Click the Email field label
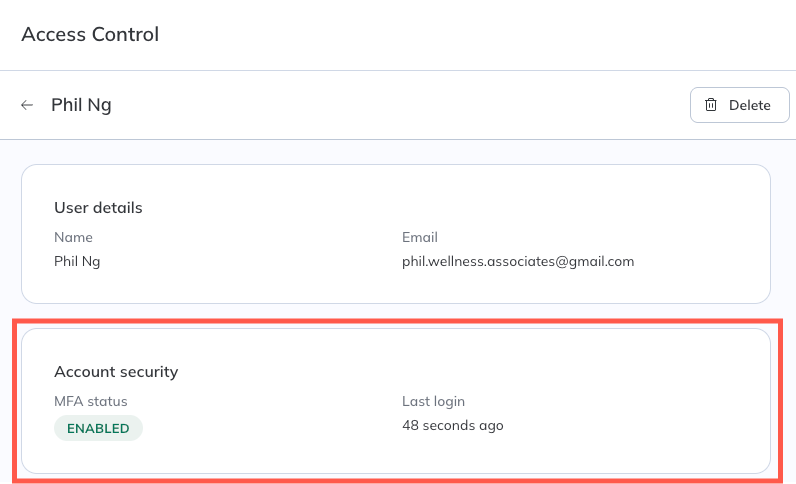Image resolution: width=796 pixels, height=484 pixels. (420, 237)
